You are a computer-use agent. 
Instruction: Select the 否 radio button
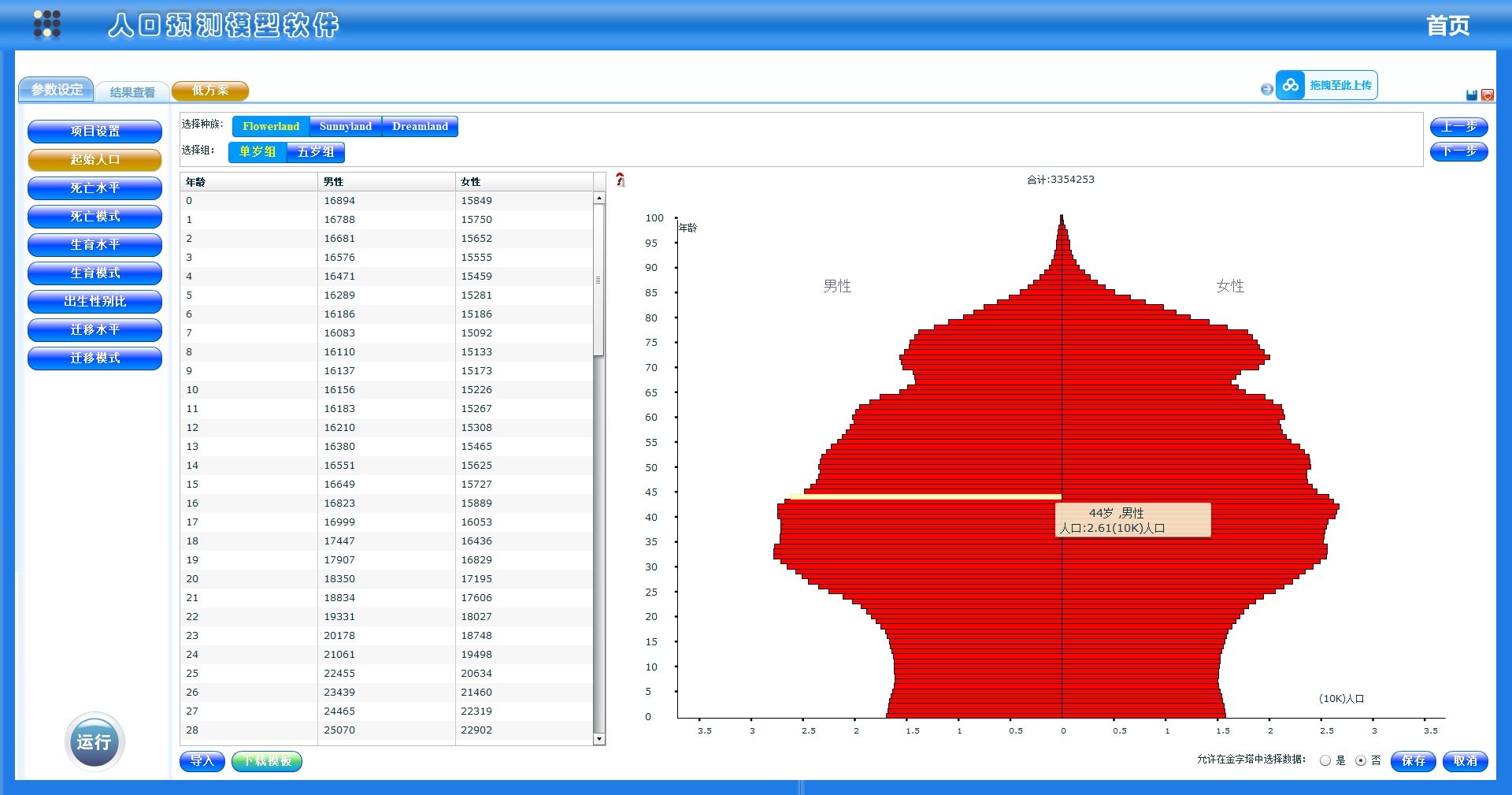pyautogui.click(x=1361, y=760)
